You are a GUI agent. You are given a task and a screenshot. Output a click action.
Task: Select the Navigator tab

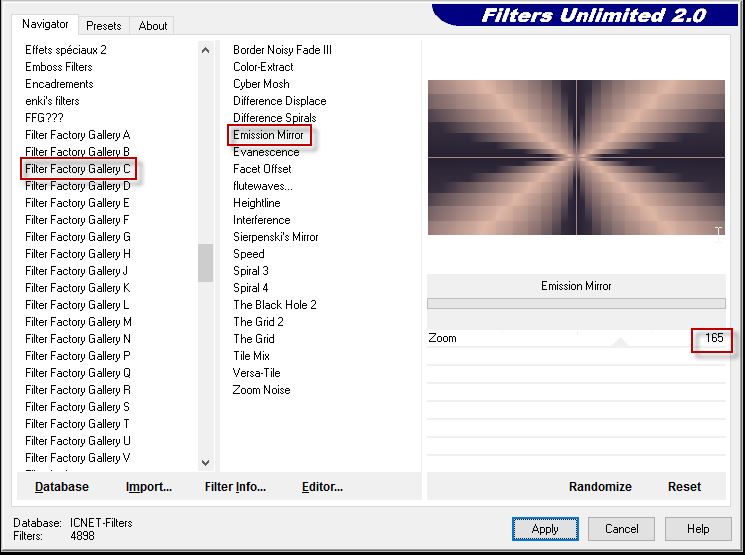[x=46, y=24]
